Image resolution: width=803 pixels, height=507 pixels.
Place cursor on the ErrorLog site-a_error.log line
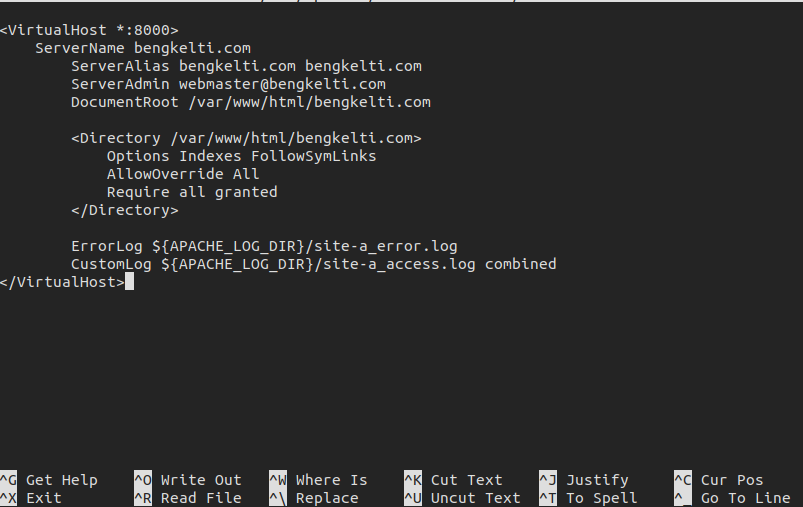coord(264,246)
